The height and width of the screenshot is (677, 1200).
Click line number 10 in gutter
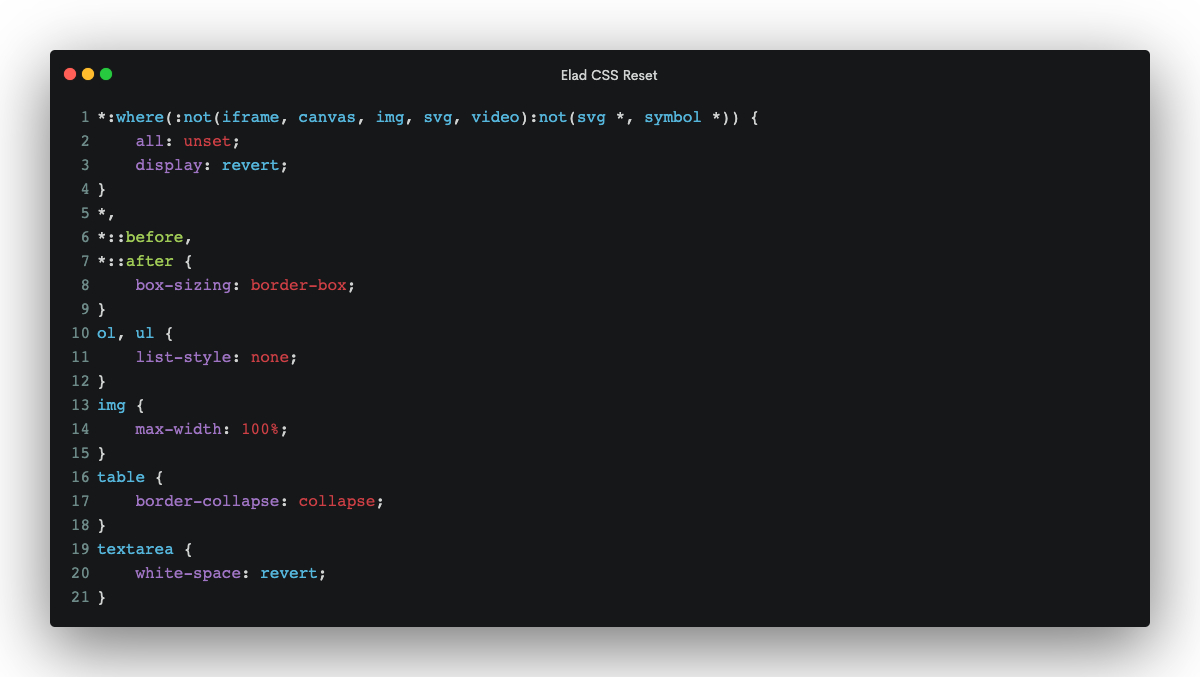(80, 333)
